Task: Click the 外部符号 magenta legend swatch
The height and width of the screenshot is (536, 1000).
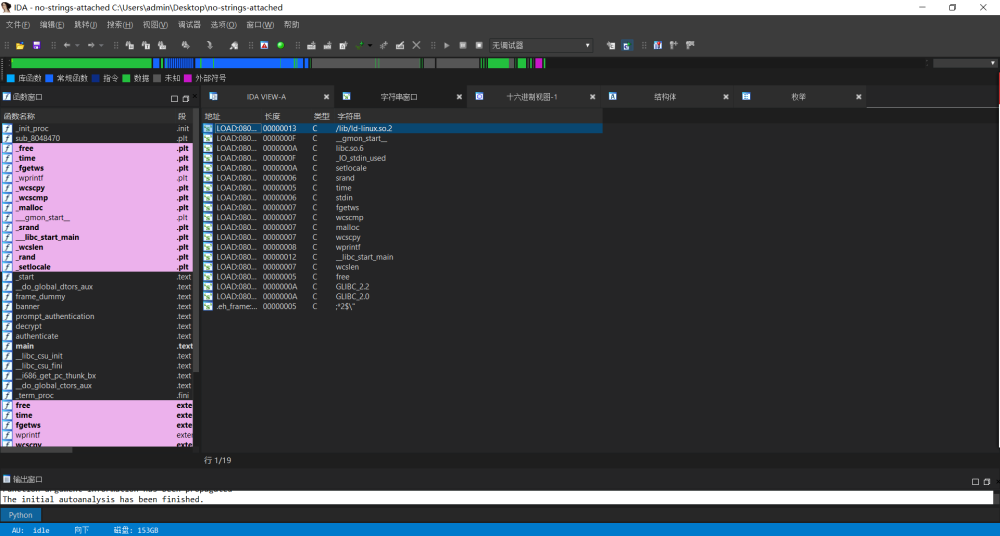Action: tap(188, 78)
